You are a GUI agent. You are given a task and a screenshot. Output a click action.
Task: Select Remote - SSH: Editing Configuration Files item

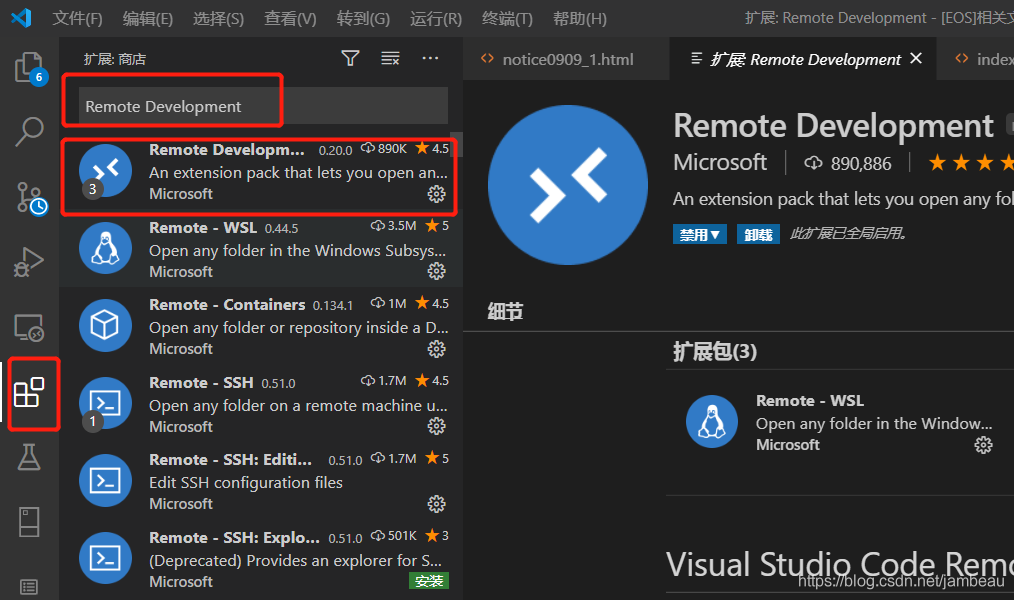(261, 482)
